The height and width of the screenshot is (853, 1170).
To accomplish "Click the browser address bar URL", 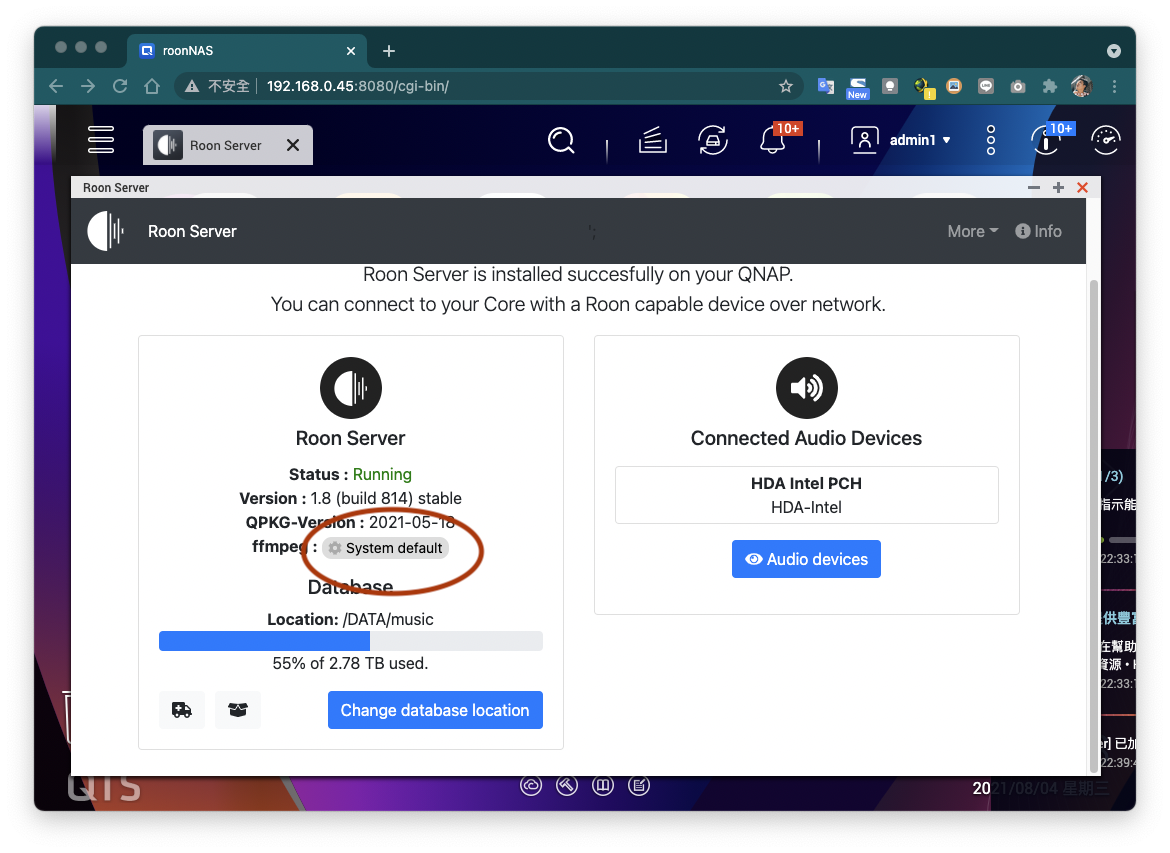I will tap(357, 86).
